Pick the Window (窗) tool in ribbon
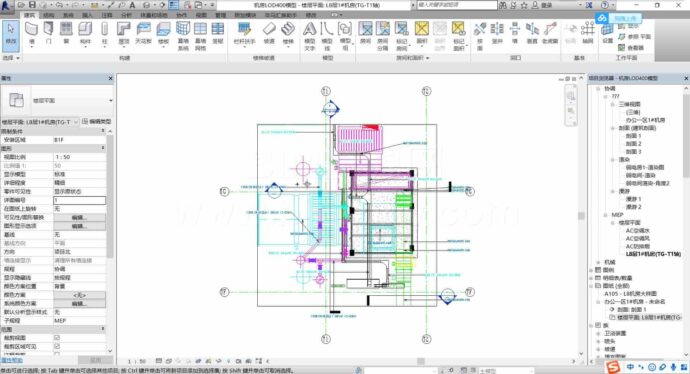690x374 pixels. point(66,33)
